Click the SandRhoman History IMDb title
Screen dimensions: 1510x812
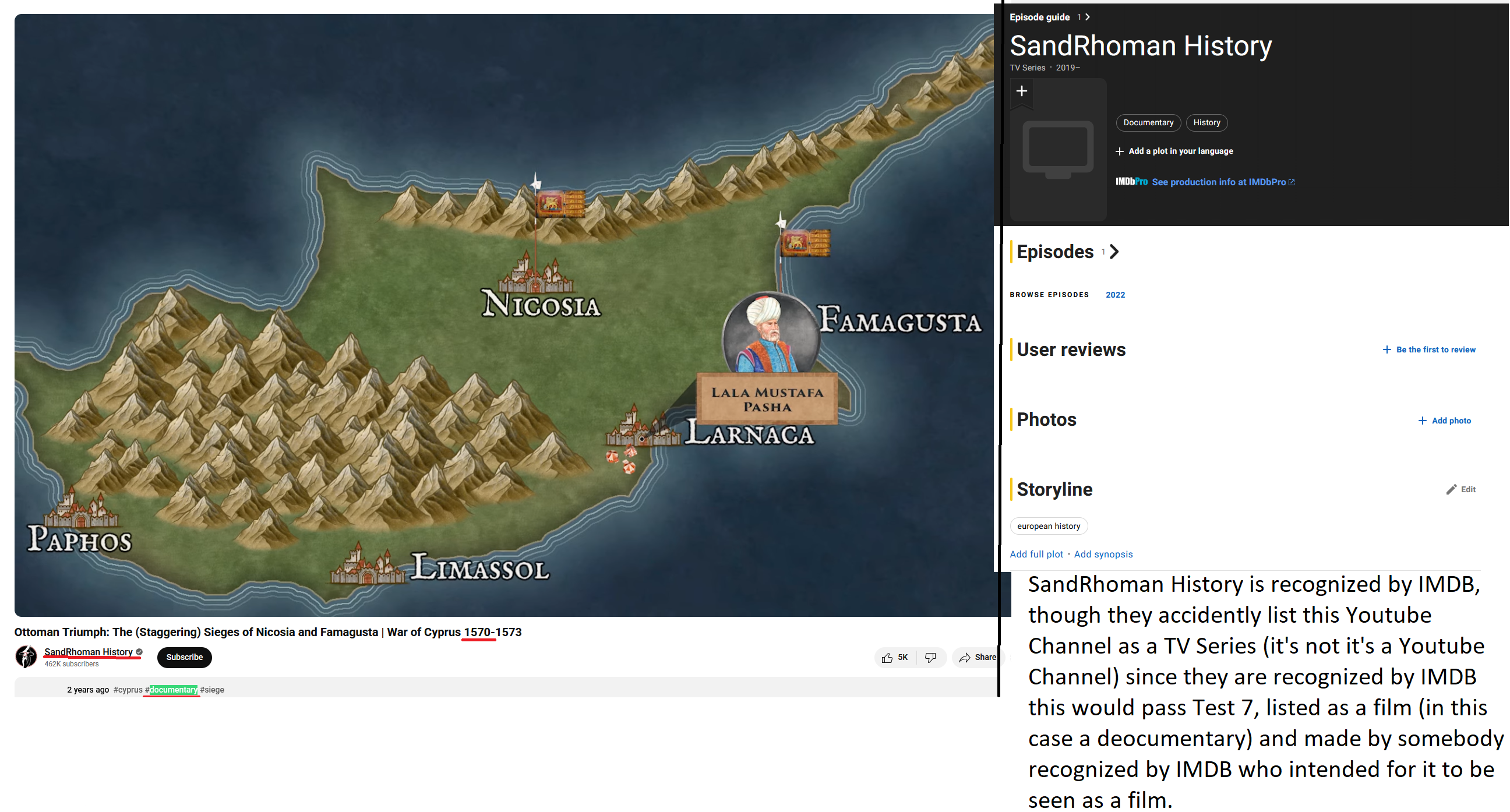tap(1141, 46)
